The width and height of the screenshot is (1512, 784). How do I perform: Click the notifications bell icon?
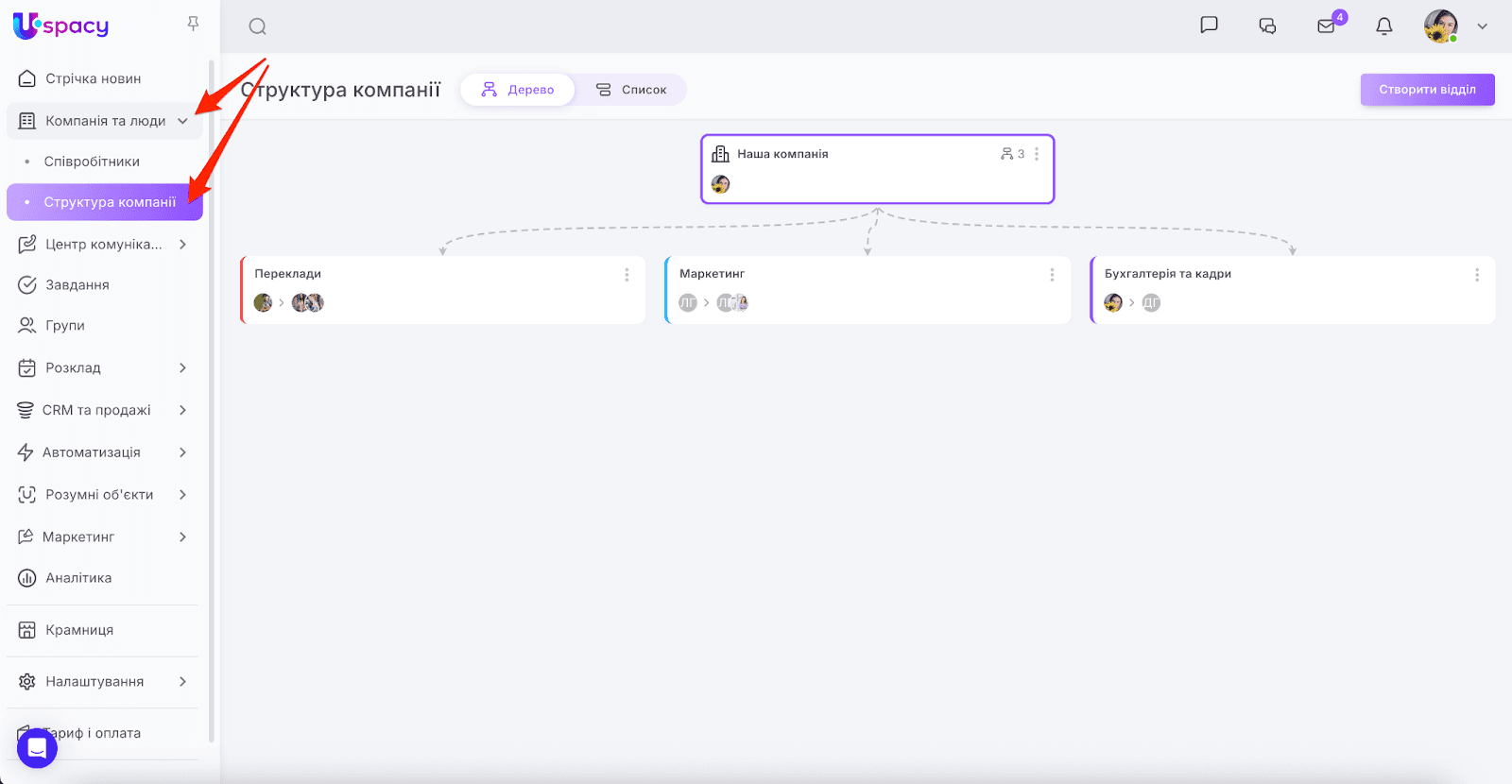point(1384,26)
